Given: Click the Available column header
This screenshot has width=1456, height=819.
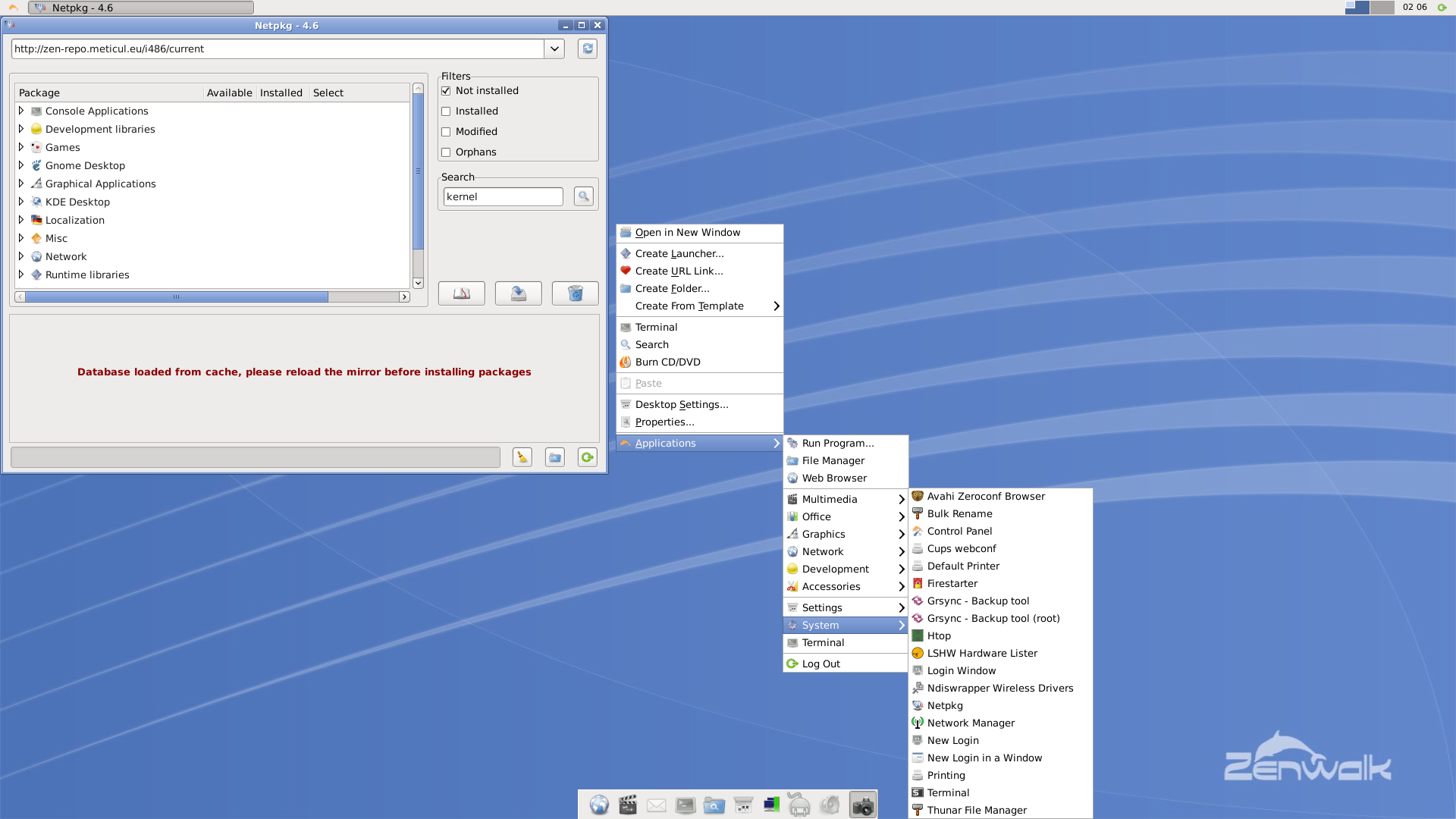Looking at the screenshot, I should [x=229, y=93].
